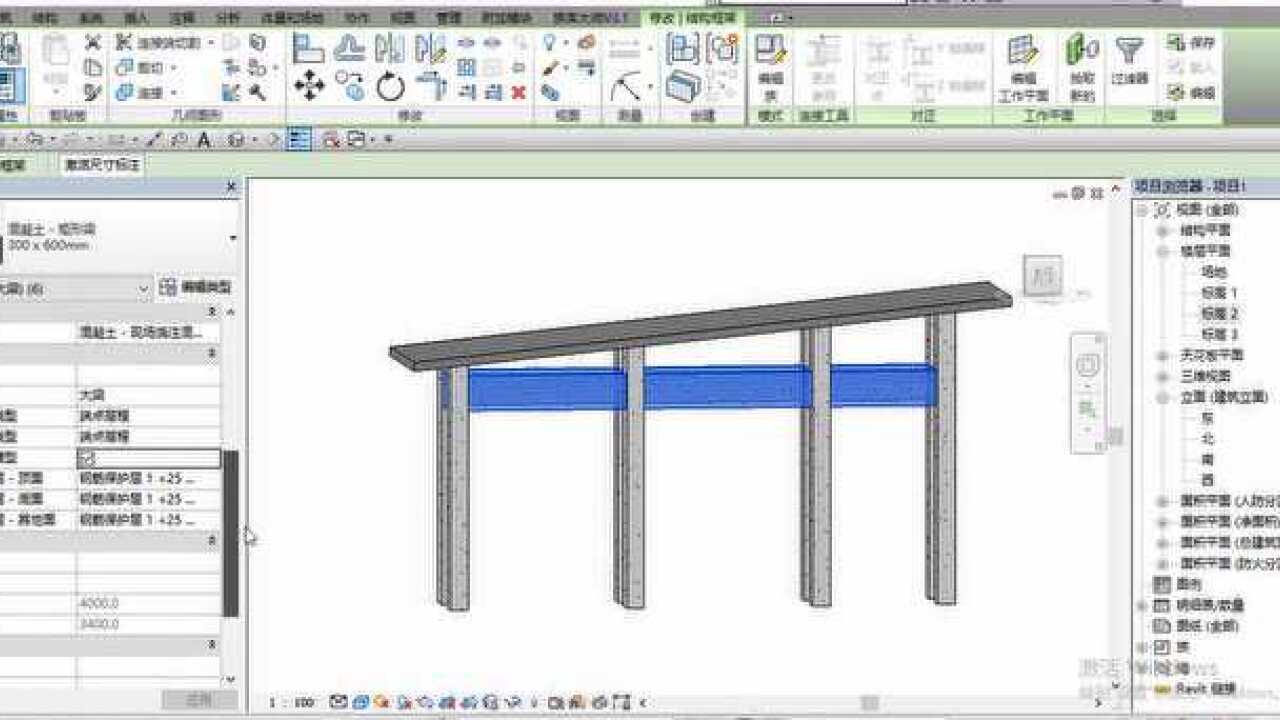Click the Edit selection icon
The image size is (1280, 720).
(1190, 93)
